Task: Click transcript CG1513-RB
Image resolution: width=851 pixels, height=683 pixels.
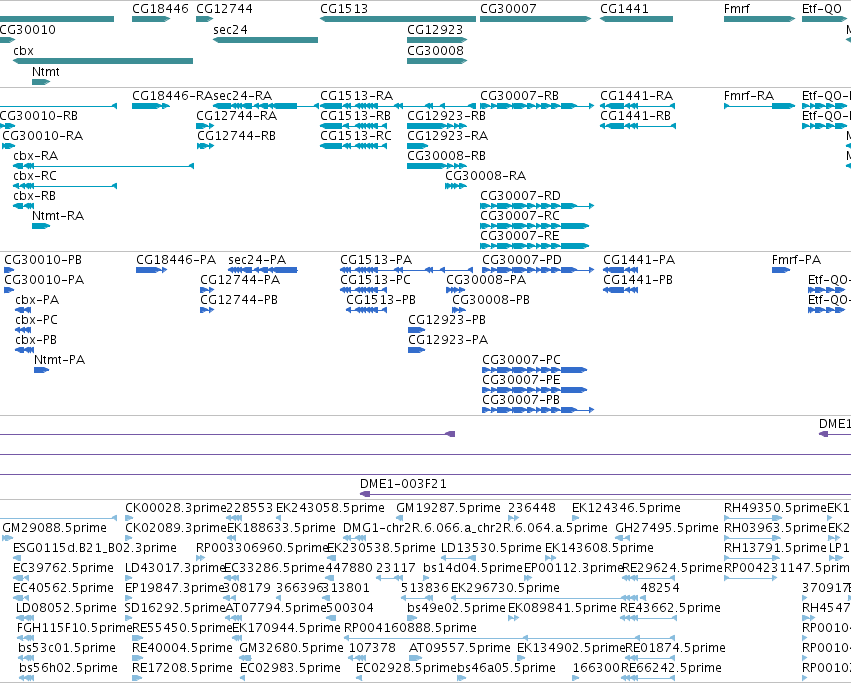Action: click(355, 116)
